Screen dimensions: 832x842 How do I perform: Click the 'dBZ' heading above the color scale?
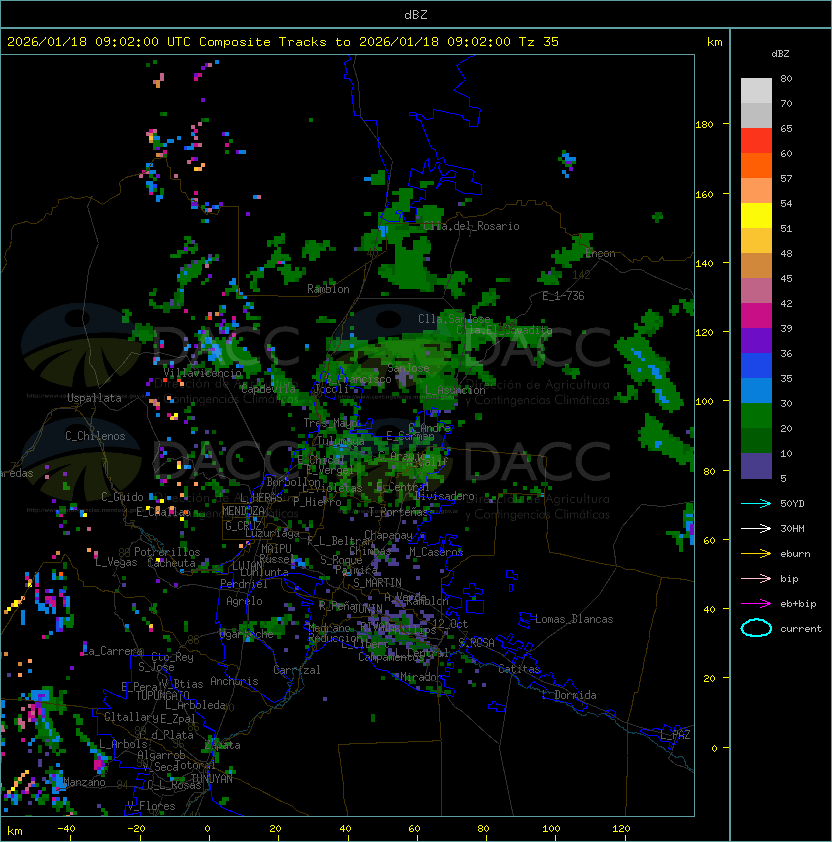point(780,54)
